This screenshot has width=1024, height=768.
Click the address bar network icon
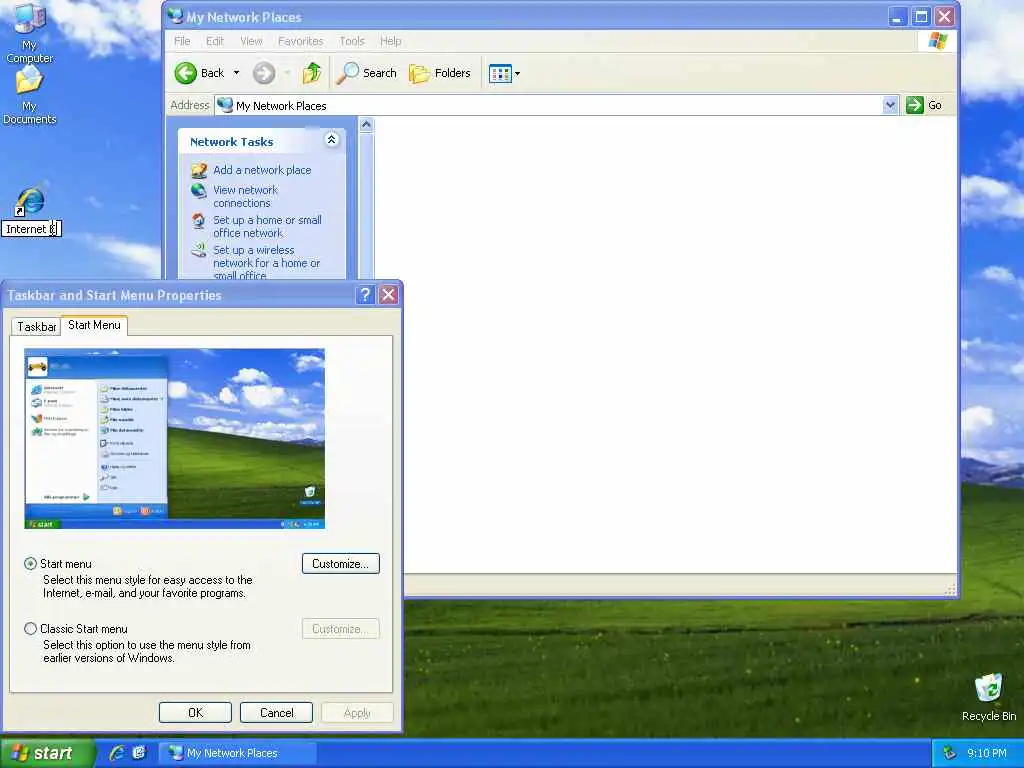point(225,105)
